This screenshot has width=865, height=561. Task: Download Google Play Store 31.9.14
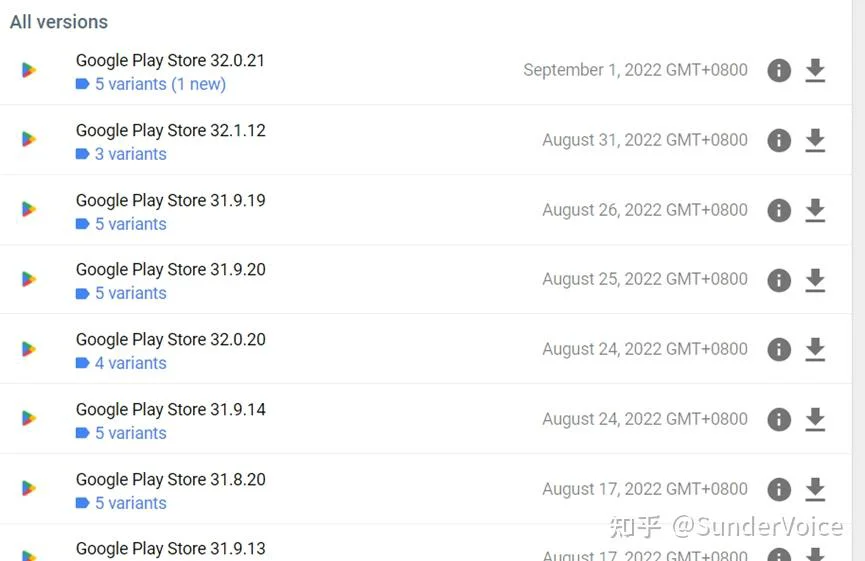click(815, 419)
